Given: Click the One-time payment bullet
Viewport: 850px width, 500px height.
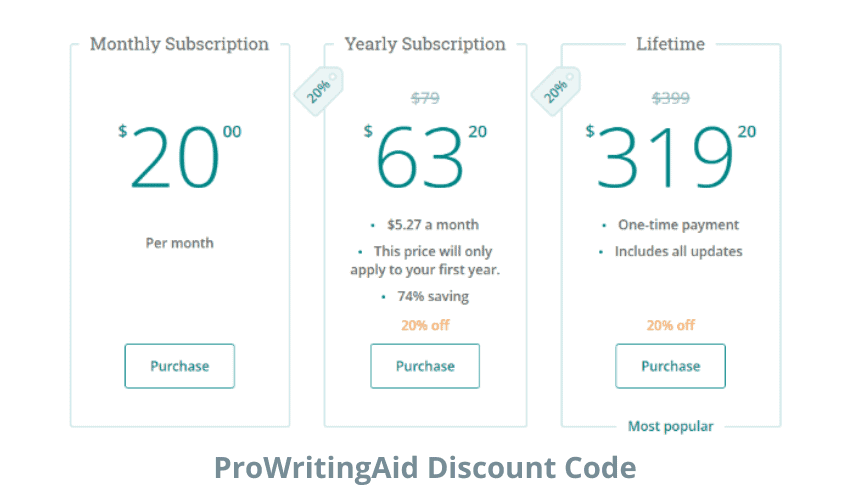Looking at the screenshot, I should point(678,225).
